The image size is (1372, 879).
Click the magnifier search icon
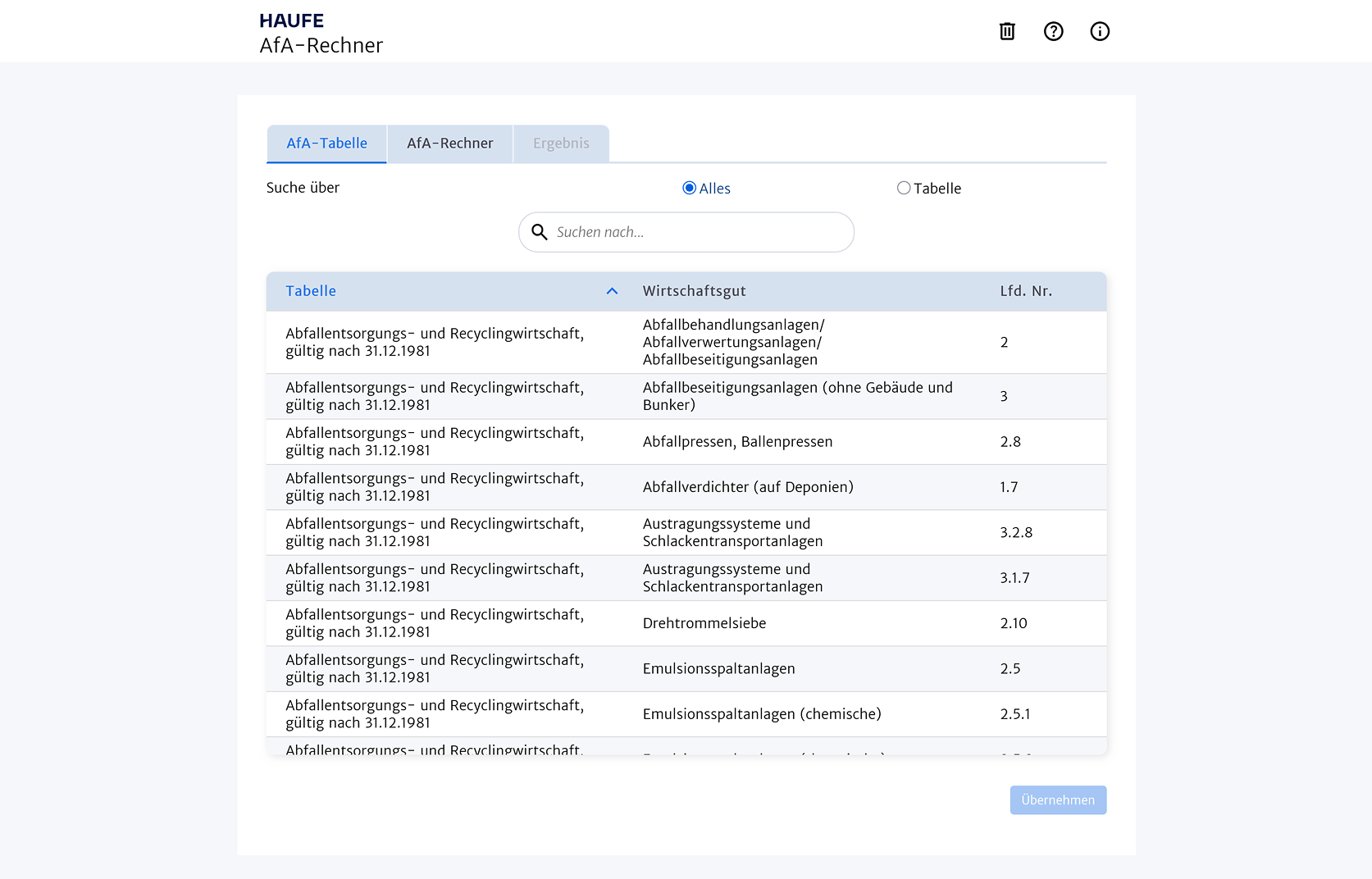click(x=539, y=232)
